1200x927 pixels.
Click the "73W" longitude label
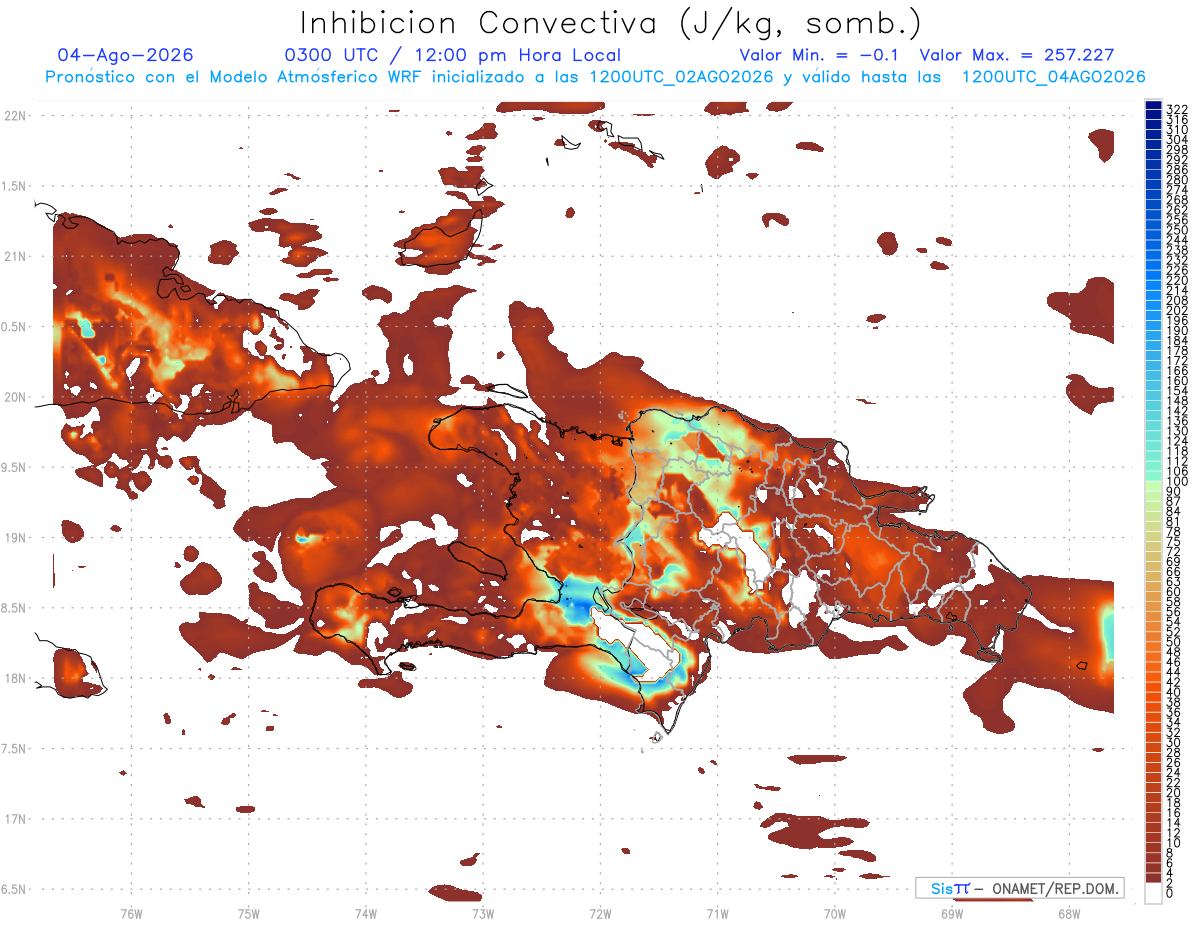click(x=483, y=914)
